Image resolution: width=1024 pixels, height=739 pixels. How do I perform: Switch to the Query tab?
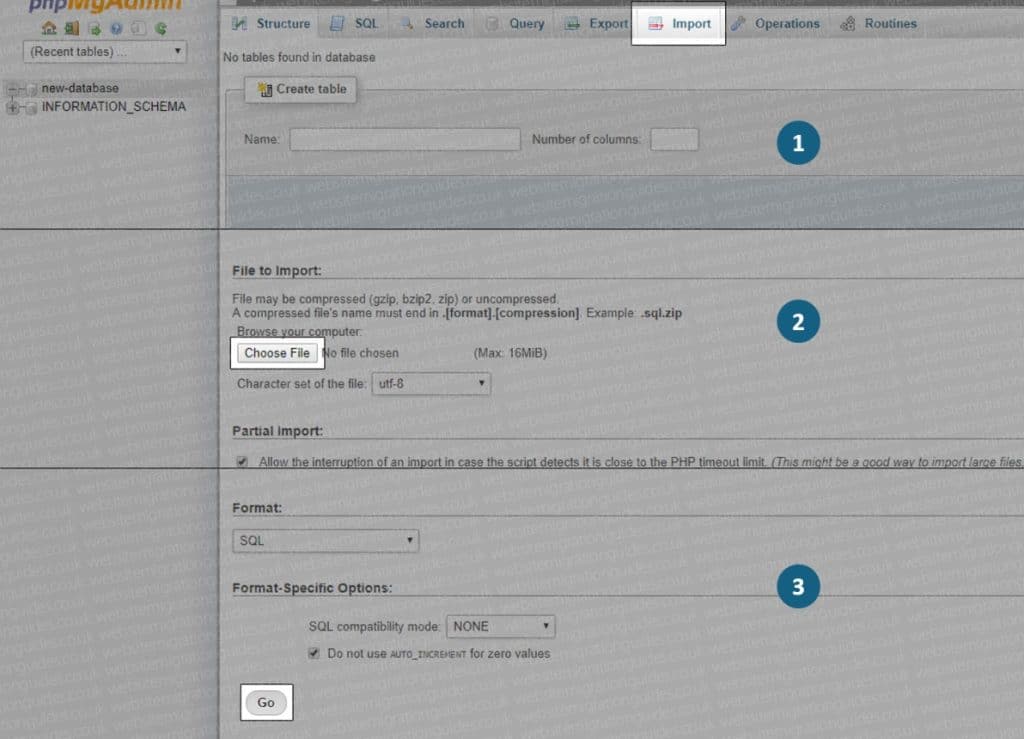515,24
